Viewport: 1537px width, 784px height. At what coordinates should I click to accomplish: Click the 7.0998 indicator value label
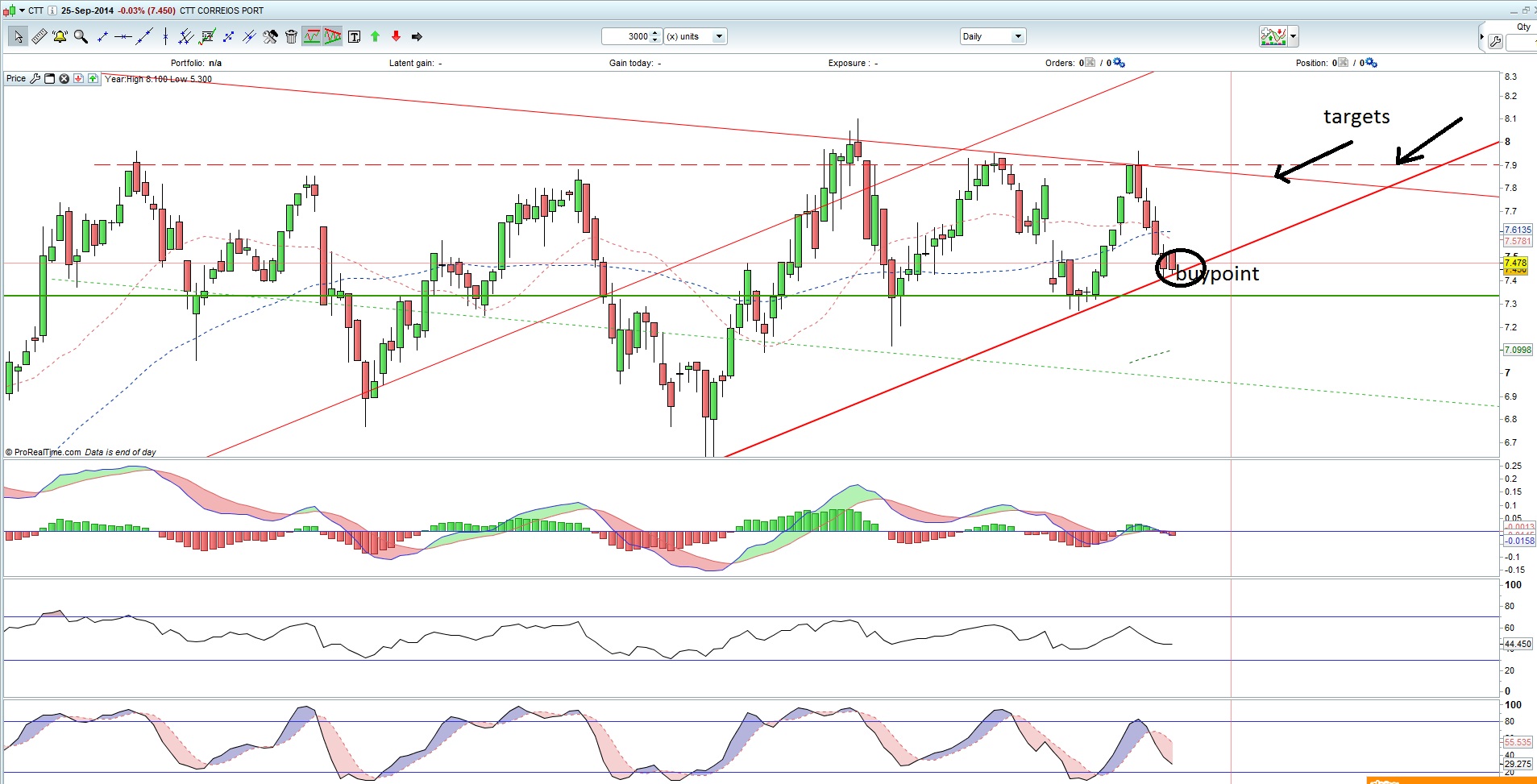1518,350
